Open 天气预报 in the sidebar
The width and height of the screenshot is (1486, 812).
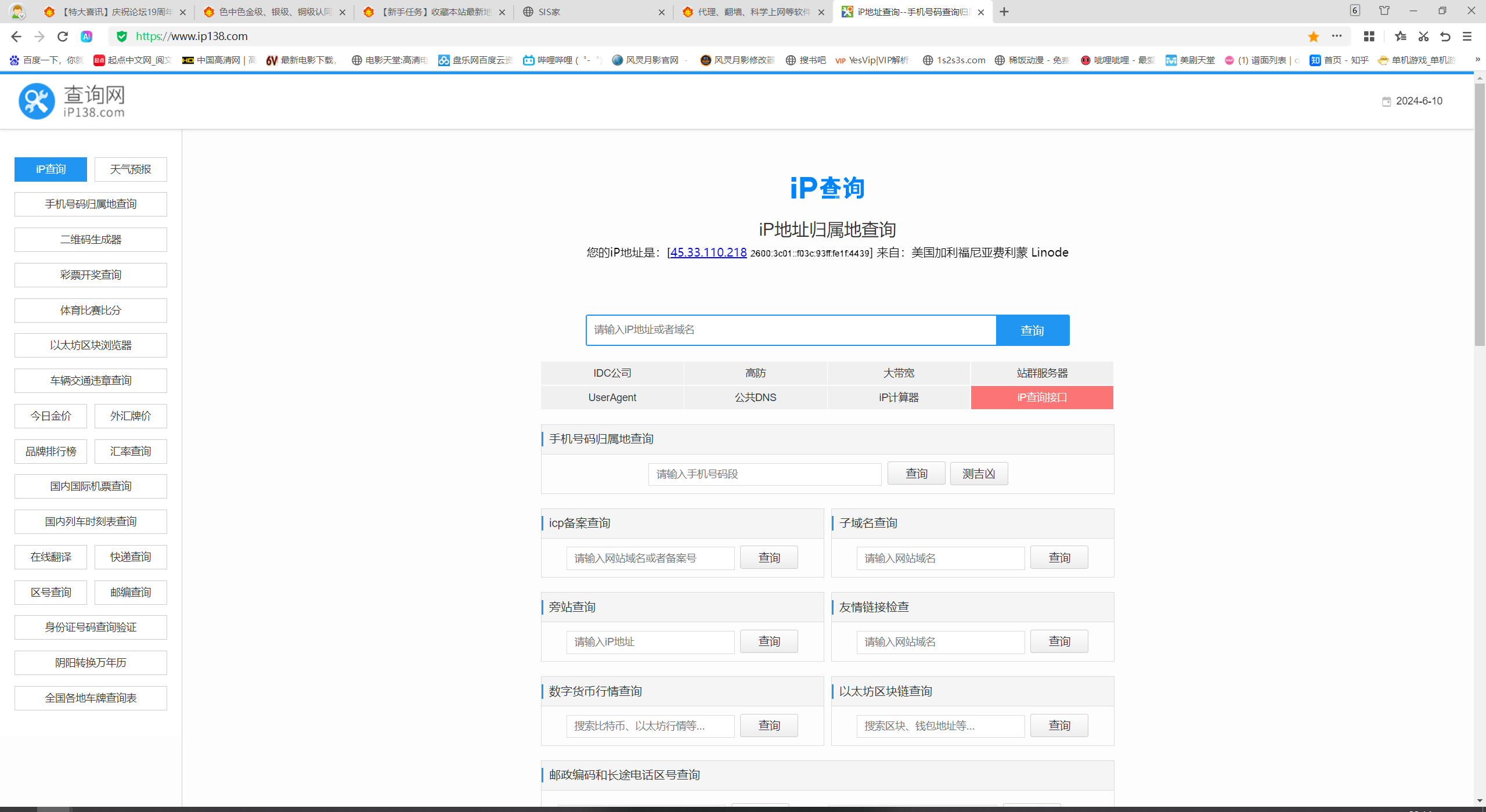131,169
